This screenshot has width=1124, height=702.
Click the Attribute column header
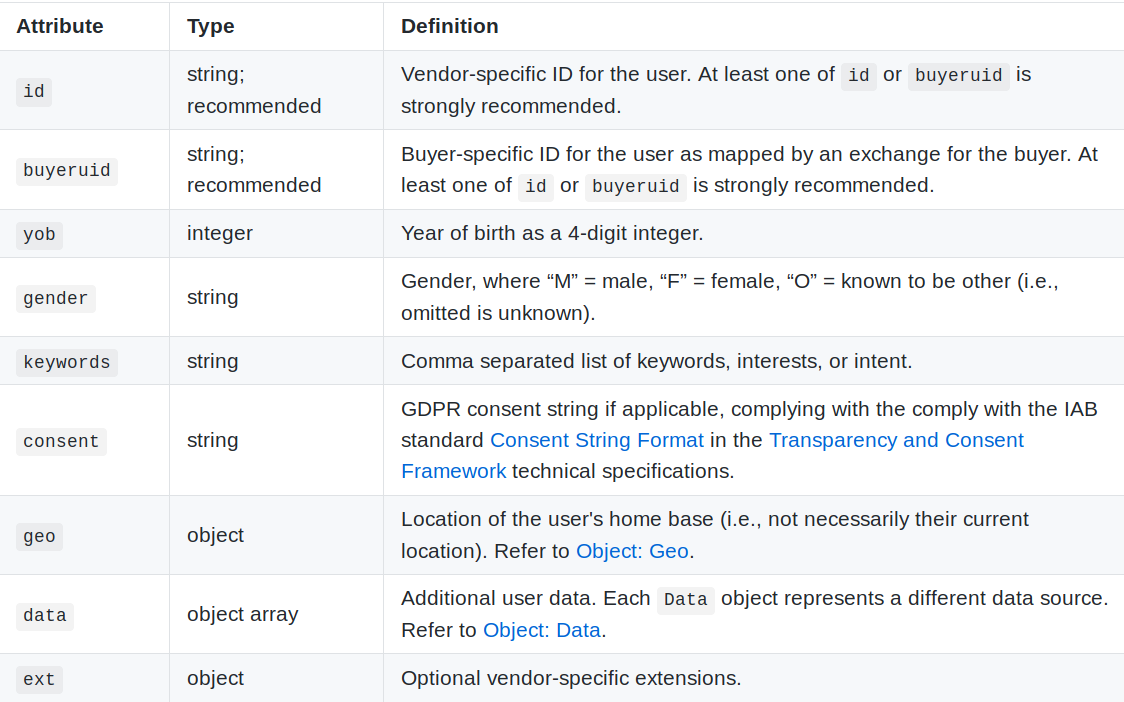[x=60, y=26]
